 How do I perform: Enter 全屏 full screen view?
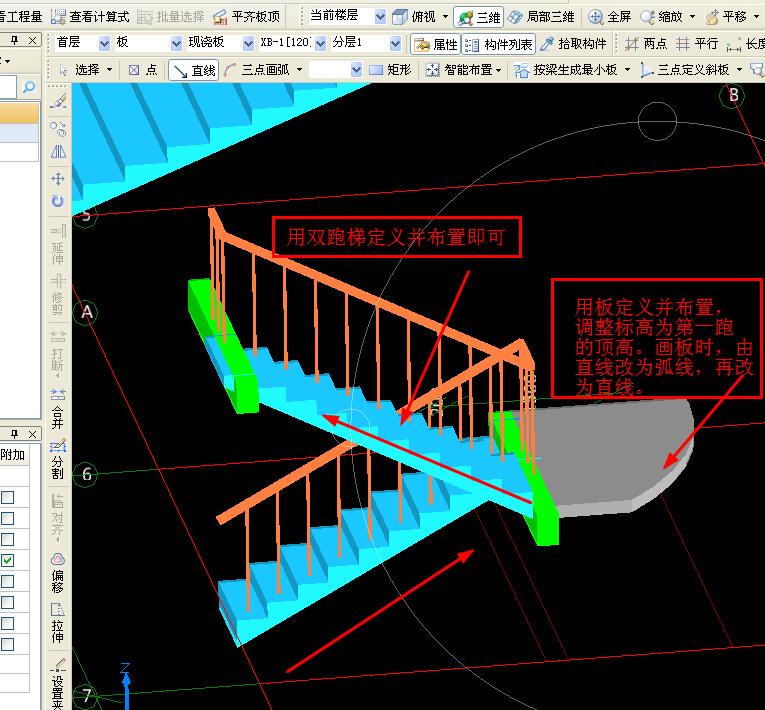point(610,17)
